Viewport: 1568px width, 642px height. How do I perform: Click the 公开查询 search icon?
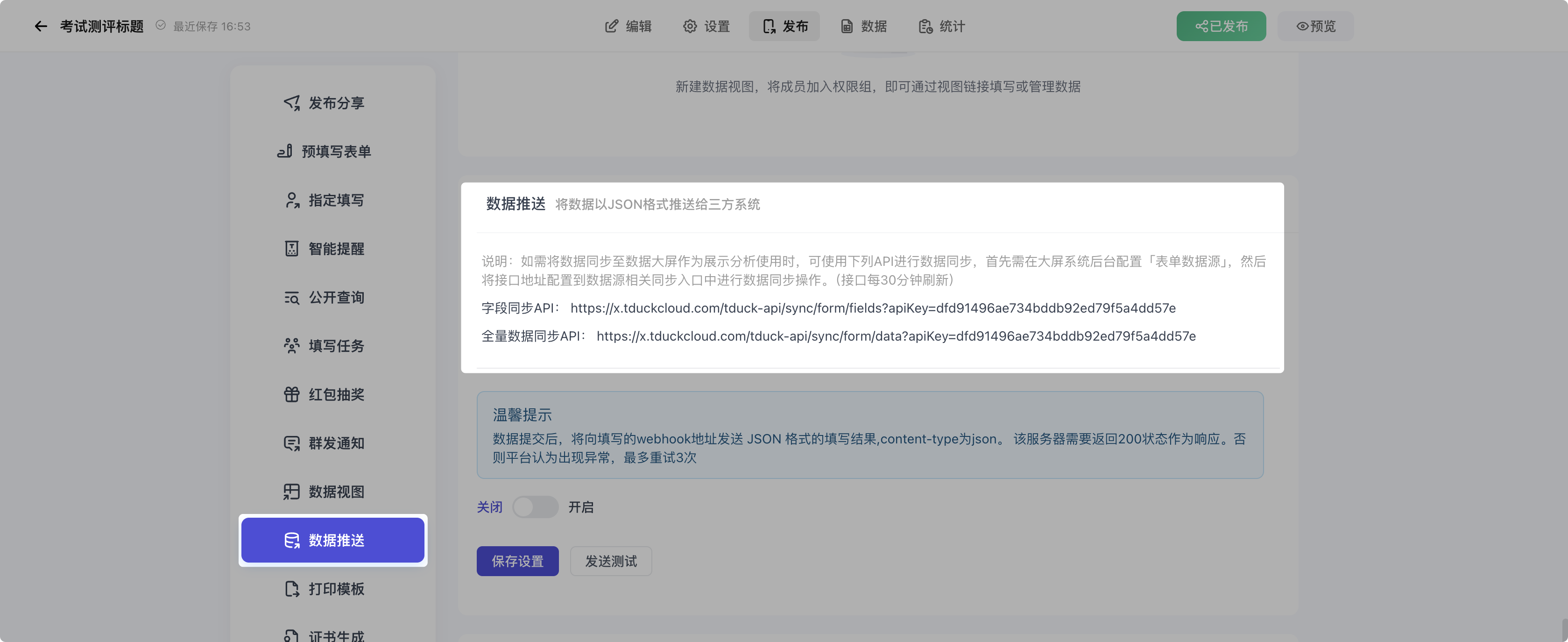point(291,297)
